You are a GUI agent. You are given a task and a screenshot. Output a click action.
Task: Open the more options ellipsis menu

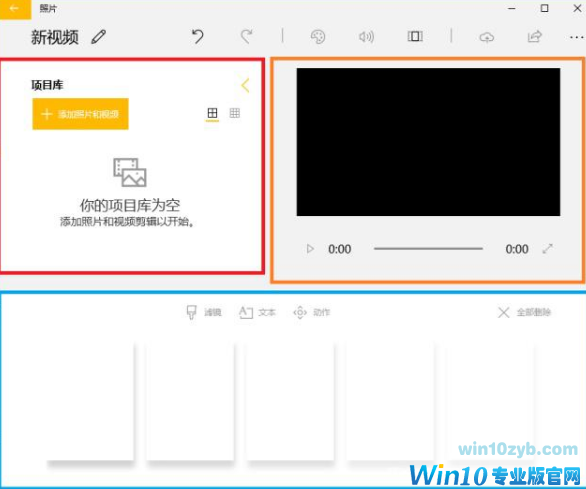coord(577,37)
